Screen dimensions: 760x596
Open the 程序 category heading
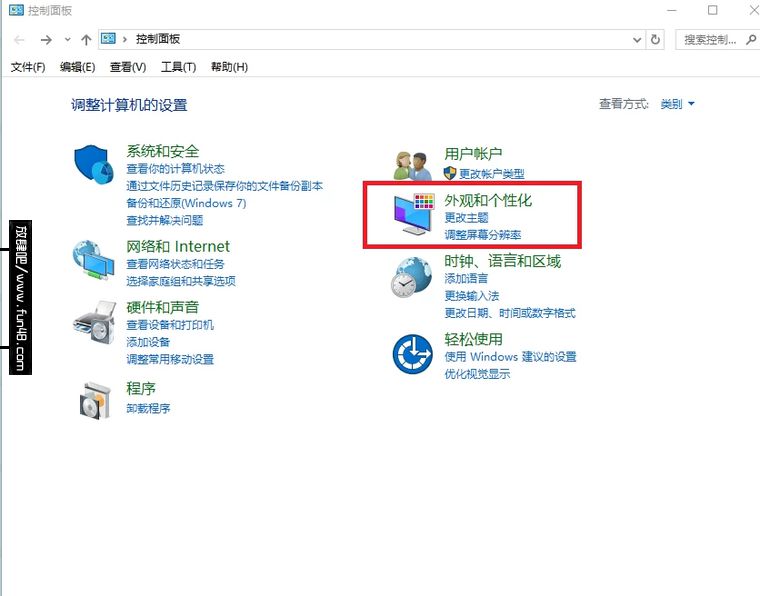pos(141,389)
